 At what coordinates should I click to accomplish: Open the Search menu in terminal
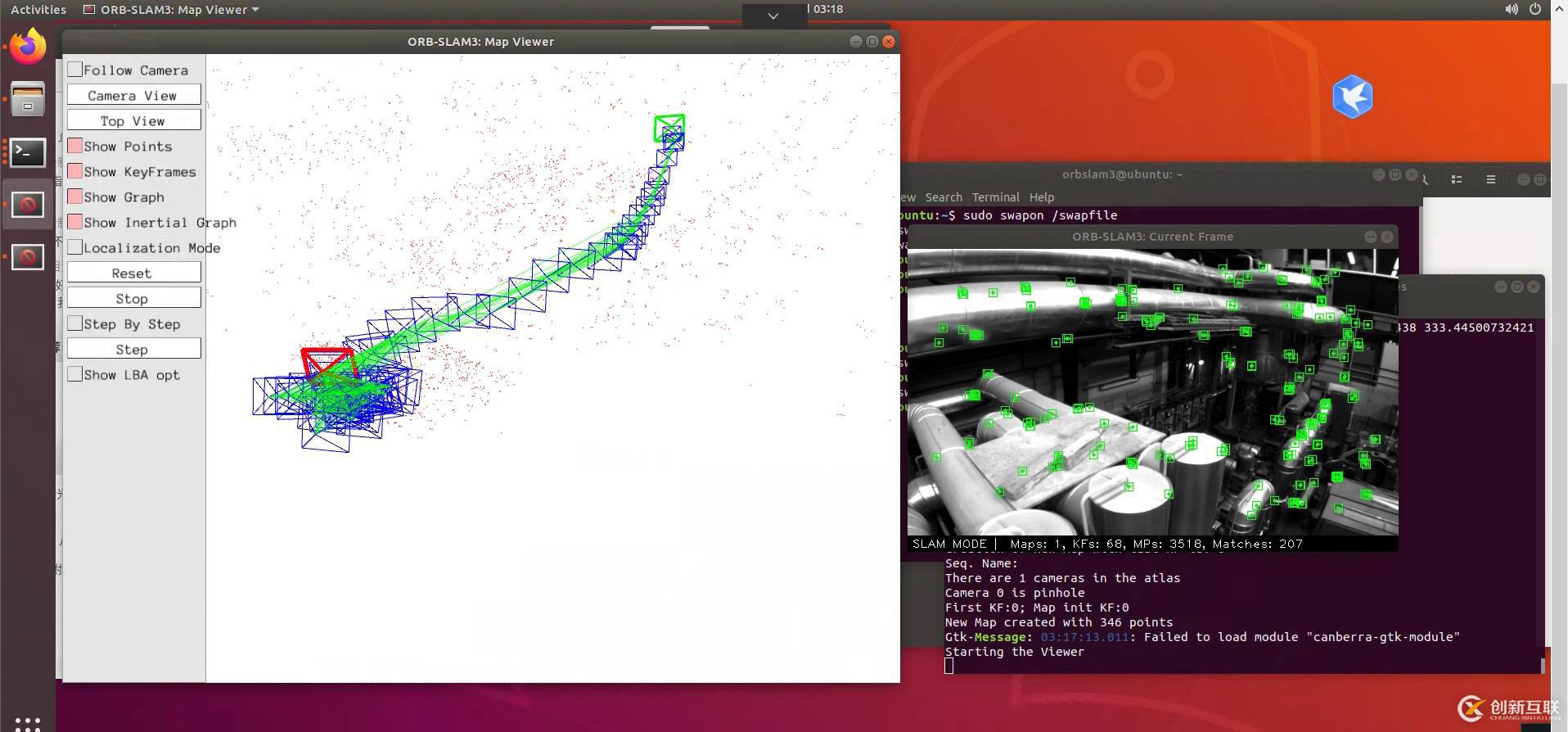(944, 197)
